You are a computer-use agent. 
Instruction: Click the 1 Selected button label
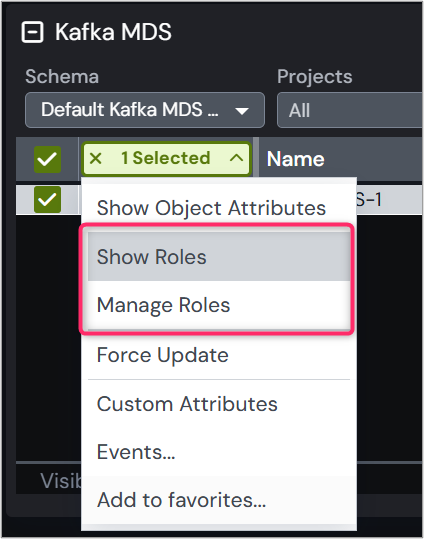click(165, 158)
